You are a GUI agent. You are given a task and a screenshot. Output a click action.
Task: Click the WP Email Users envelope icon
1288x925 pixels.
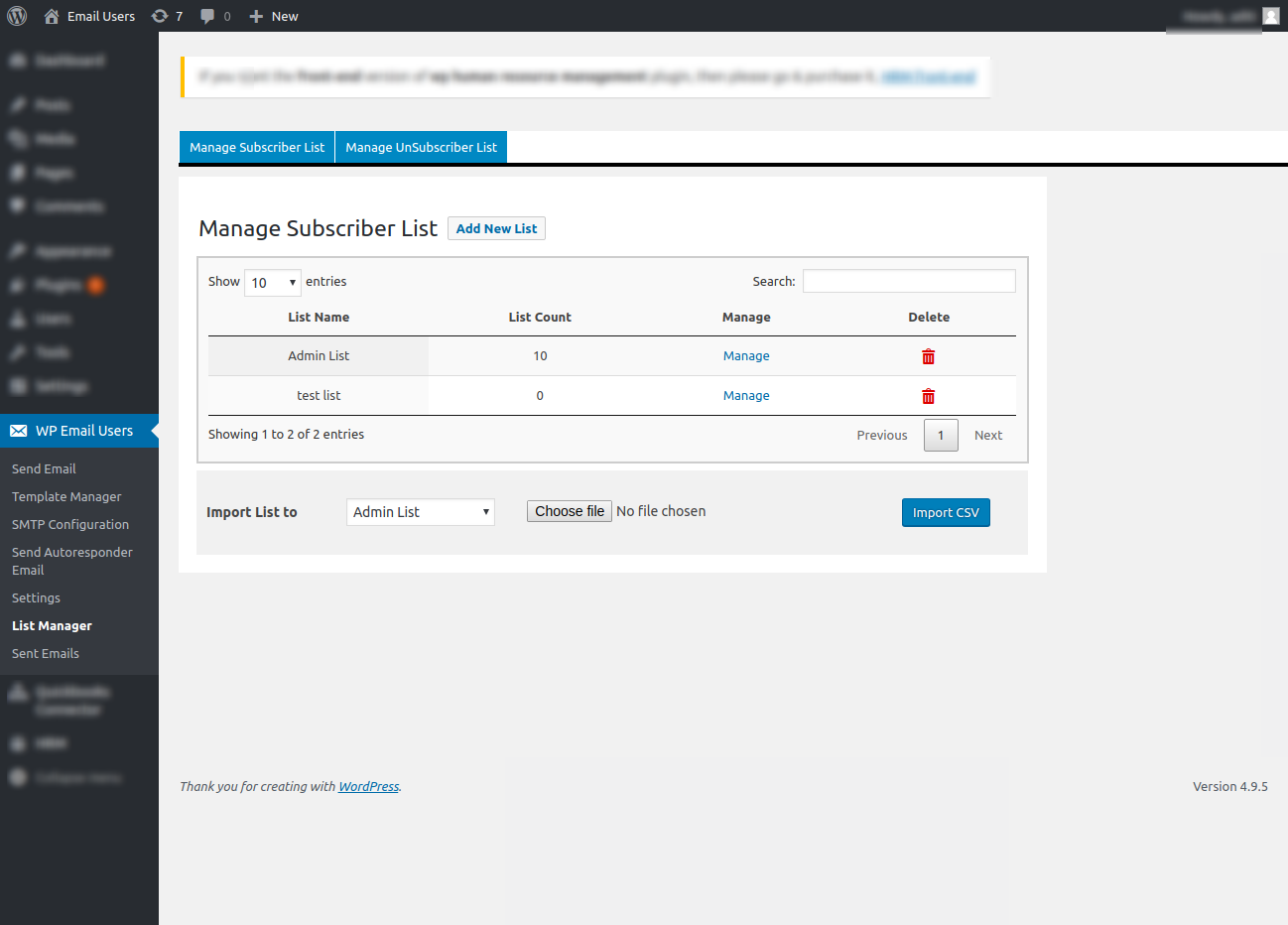click(x=19, y=431)
